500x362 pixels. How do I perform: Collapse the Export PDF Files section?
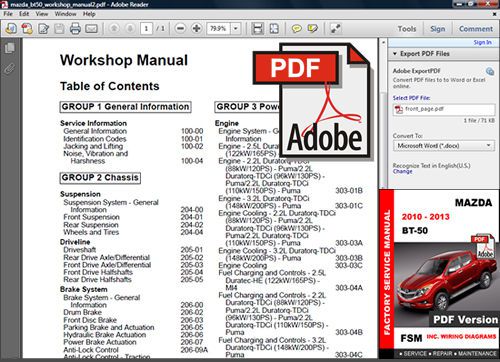click(395, 53)
